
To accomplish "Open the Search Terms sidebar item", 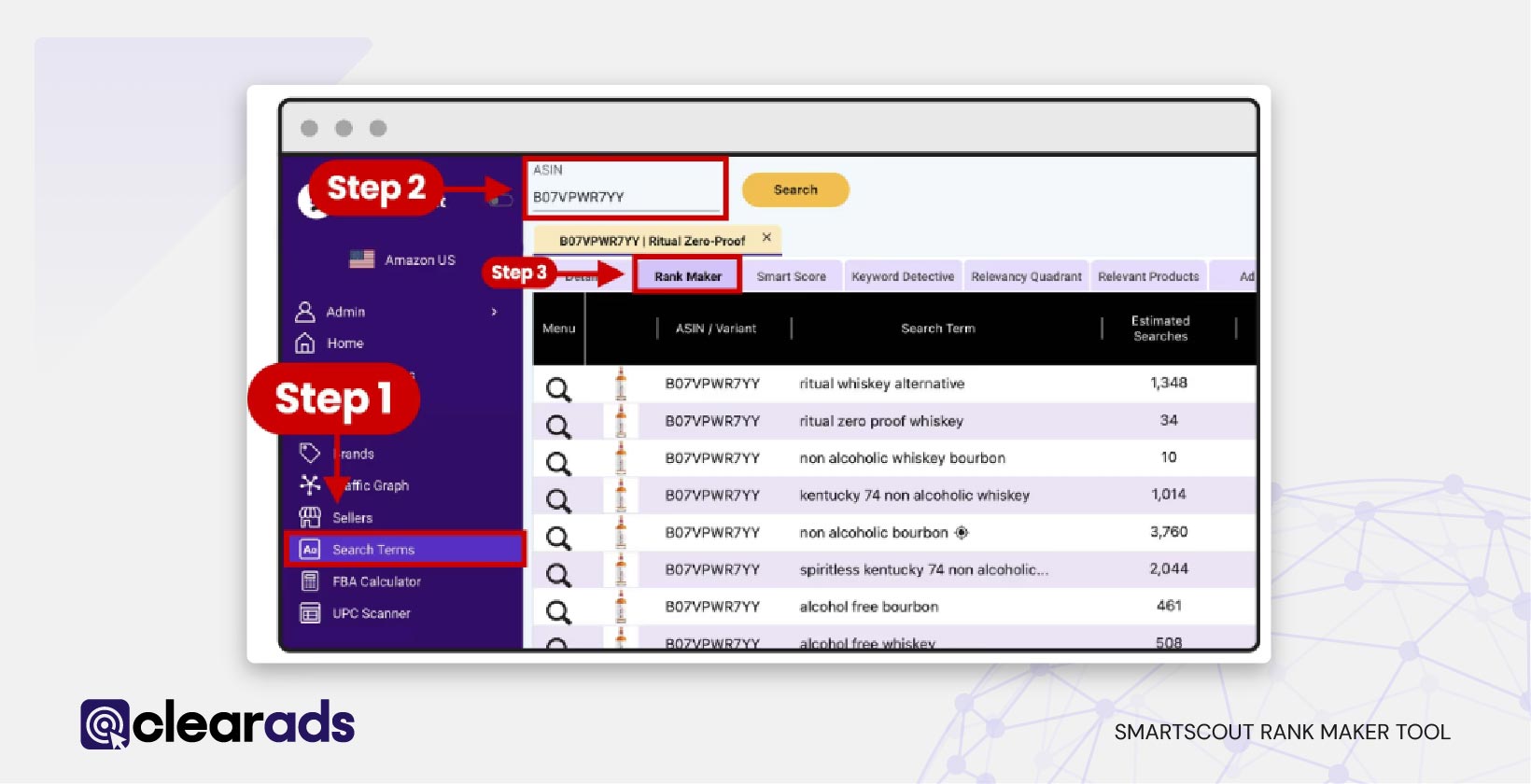I will (x=372, y=550).
